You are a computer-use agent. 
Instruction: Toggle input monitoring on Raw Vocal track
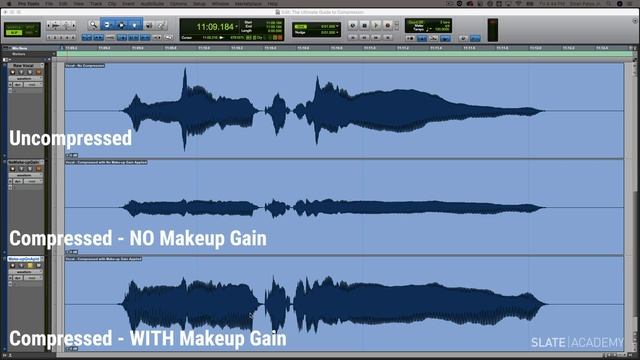[21, 72]
